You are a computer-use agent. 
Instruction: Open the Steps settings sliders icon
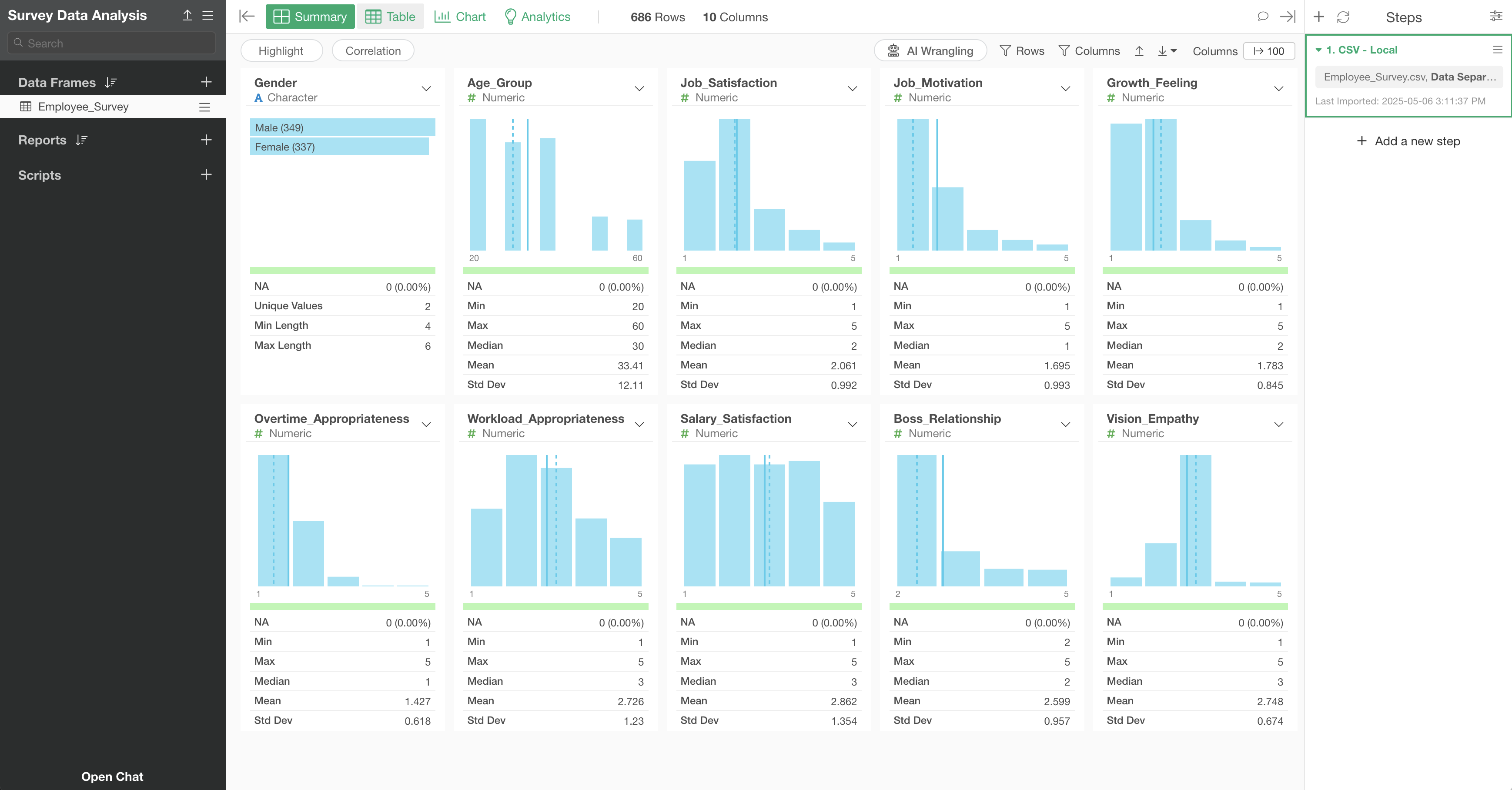point(1495,17)
